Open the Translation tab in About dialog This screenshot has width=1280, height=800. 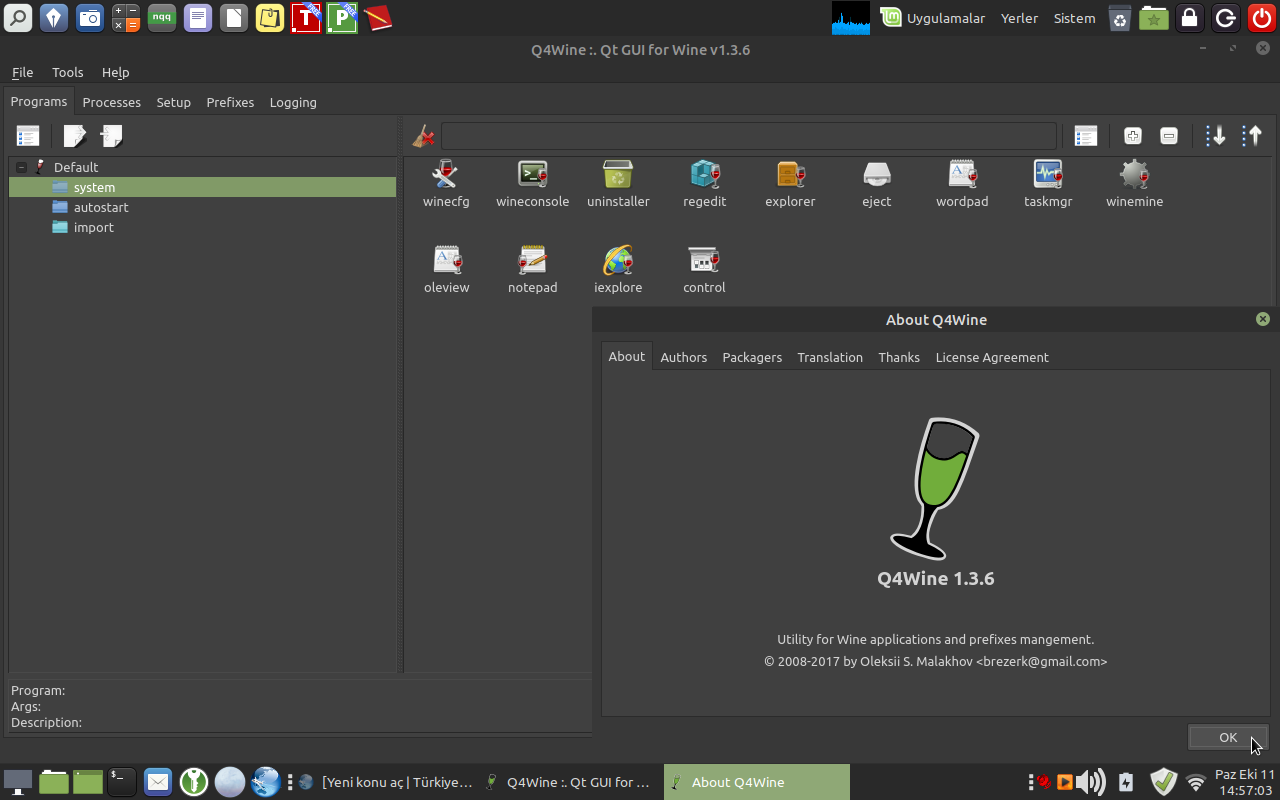click(830, 357)
